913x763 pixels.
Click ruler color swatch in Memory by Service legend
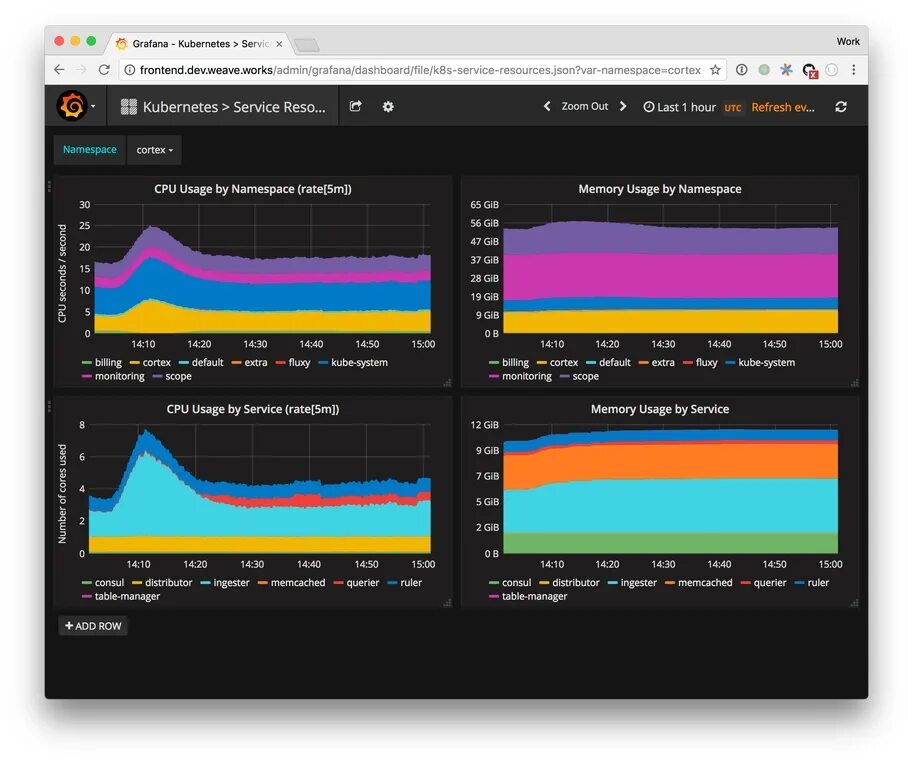[x=799, y=582]
